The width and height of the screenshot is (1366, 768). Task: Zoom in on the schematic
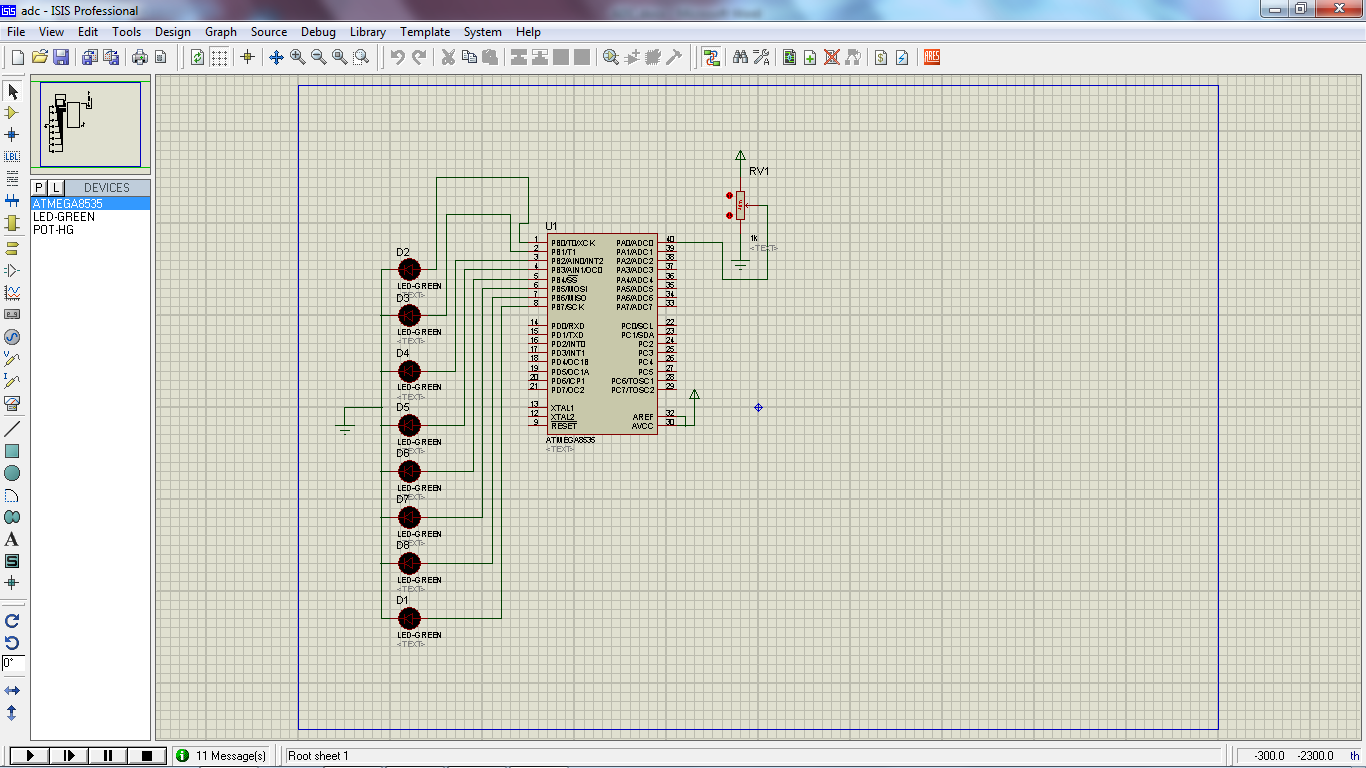(295, 57)
